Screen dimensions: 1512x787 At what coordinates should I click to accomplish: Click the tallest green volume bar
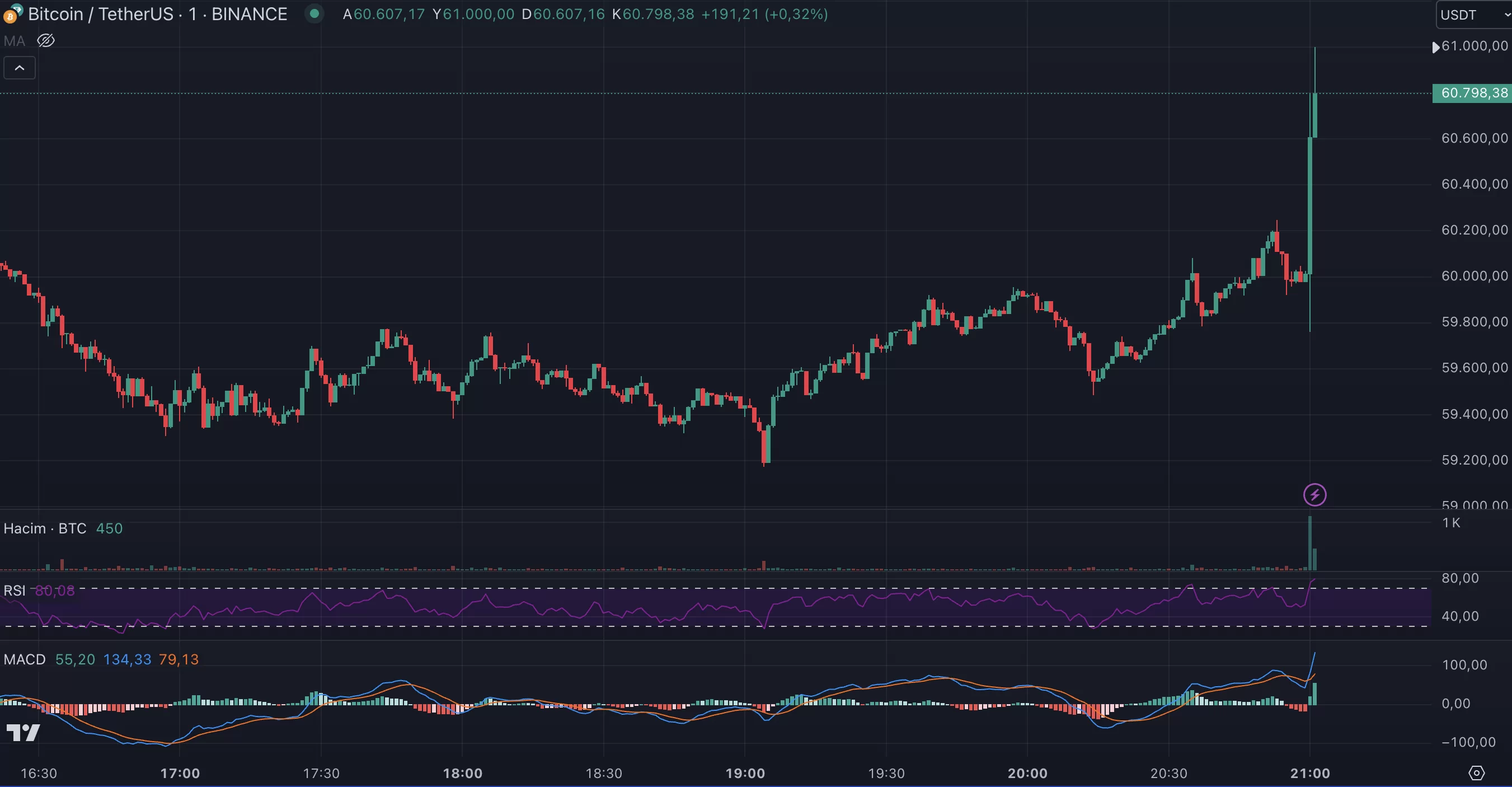[1309, 544]
